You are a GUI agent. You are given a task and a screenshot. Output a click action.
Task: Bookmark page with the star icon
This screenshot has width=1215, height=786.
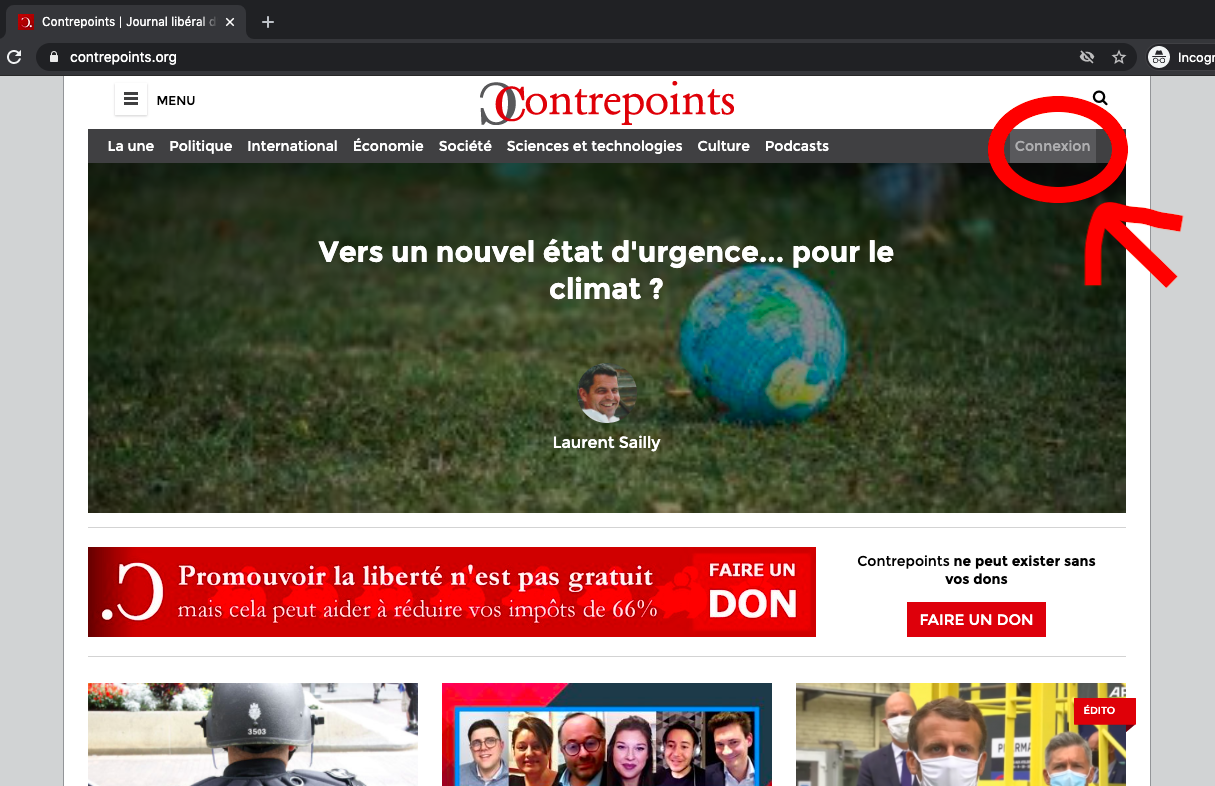1119,57
